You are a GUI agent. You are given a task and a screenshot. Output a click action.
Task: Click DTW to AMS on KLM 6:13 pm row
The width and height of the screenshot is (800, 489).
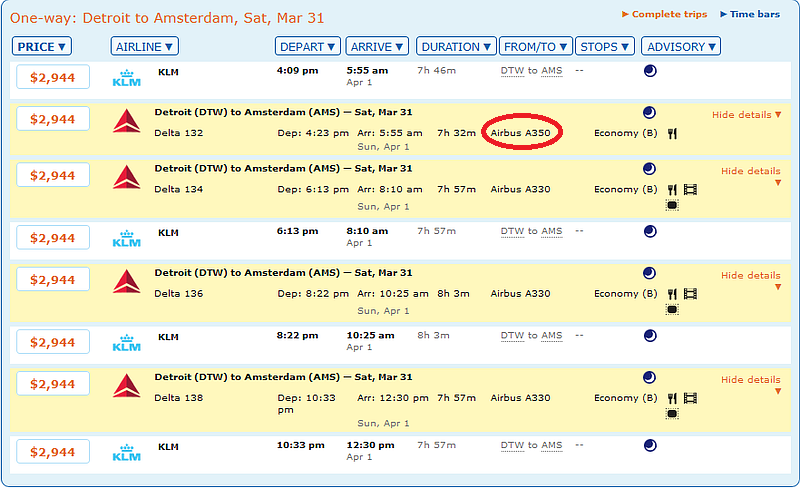click(531, 231)
